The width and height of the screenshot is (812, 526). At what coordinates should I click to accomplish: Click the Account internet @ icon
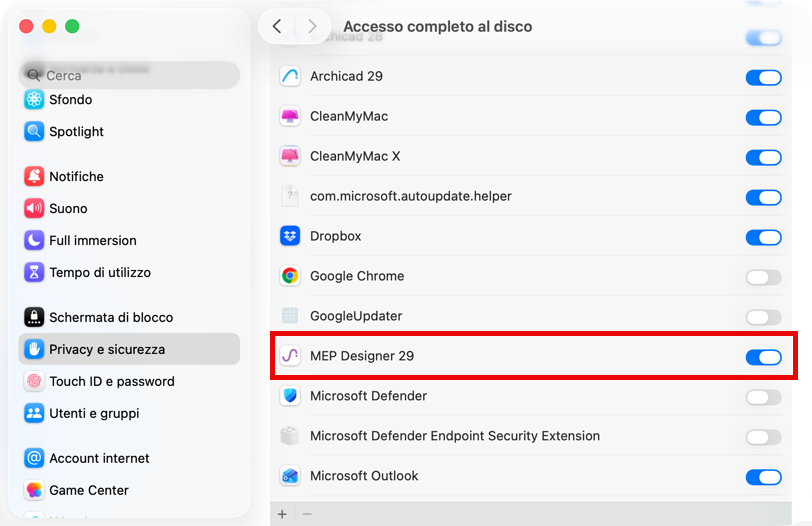pyautogui.click(x=34, y=458)
